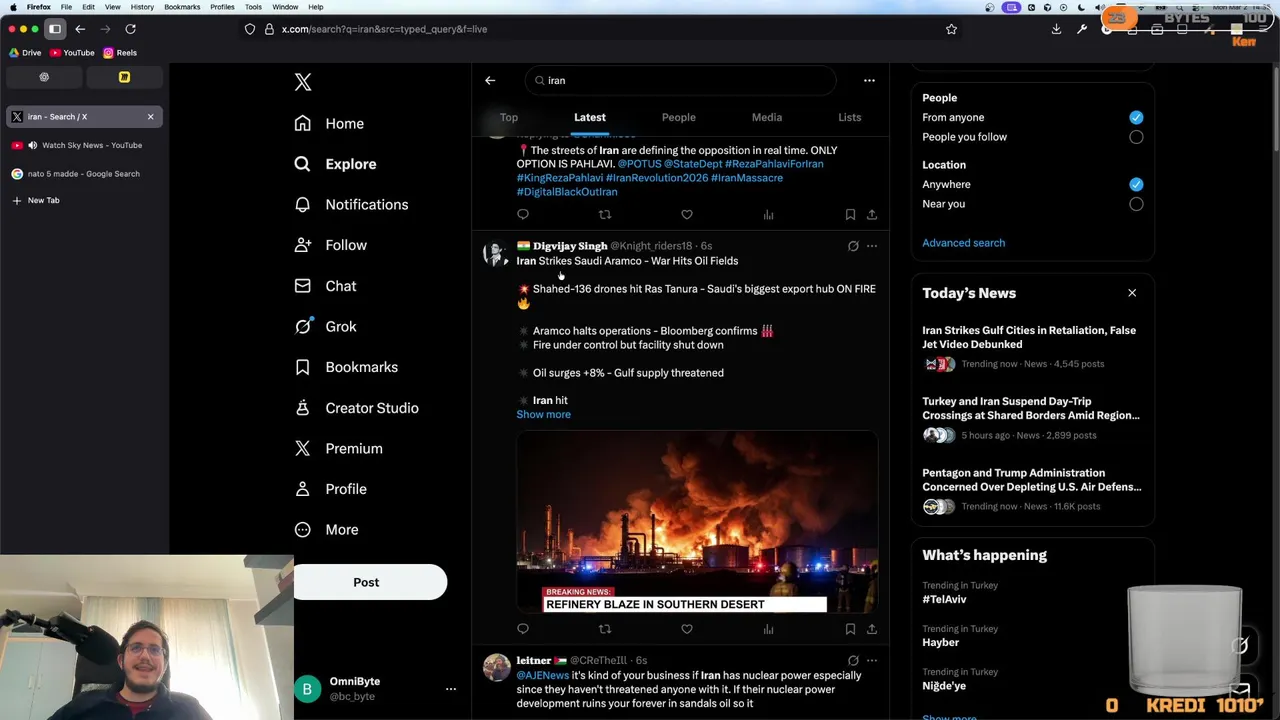Viewport: 1280px width, 720px height.
Task: Open Pentagon and Trump Administration news story
Action: tap(1032, 490)
